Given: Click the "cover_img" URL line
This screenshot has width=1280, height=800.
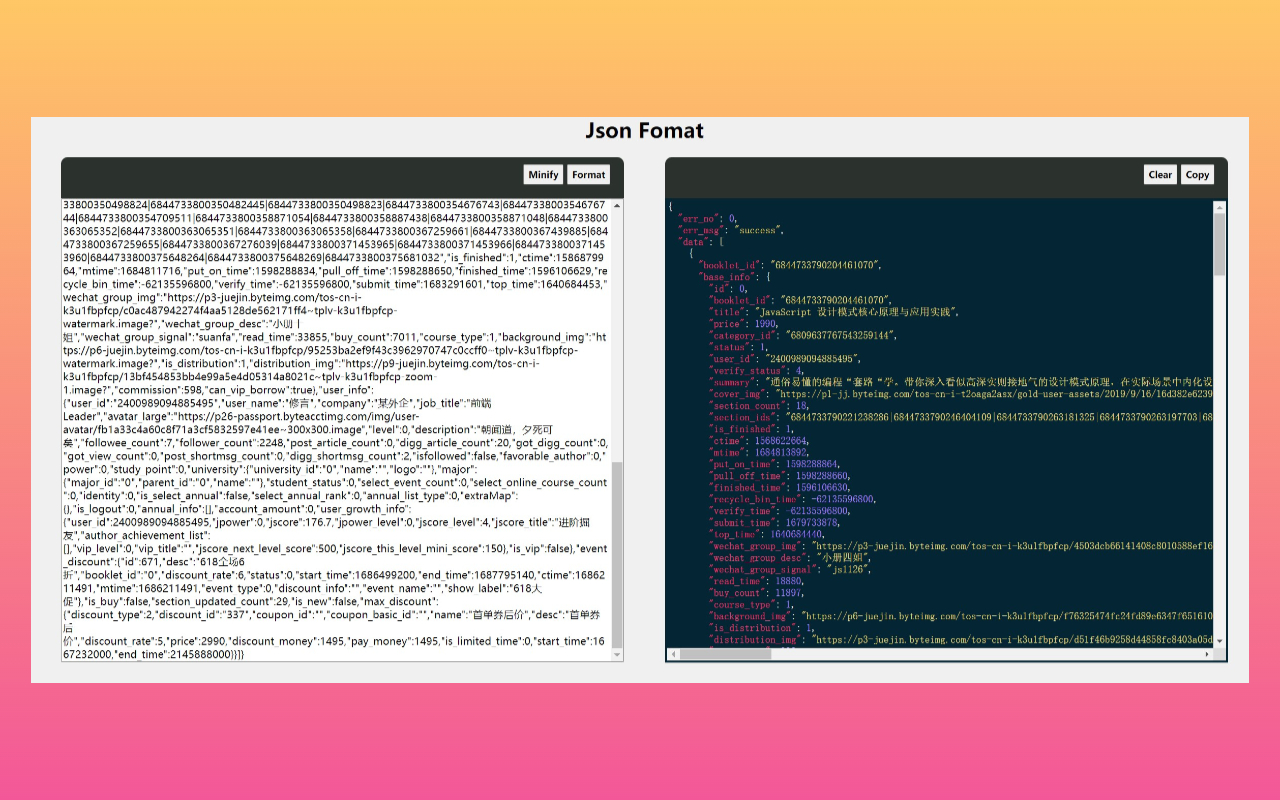Looking at the screenshot, I should click(x=960, y=394).
